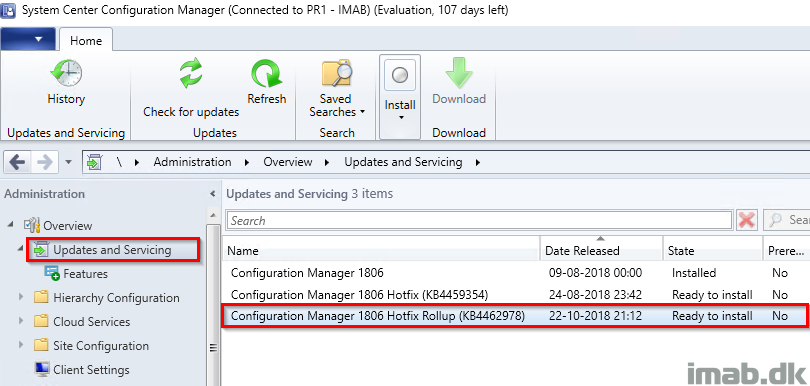Image resolution: width=810 pixels, height=386 pixels.
Task: Expand Cloud Services folder
Action: [x=21, y=321]
